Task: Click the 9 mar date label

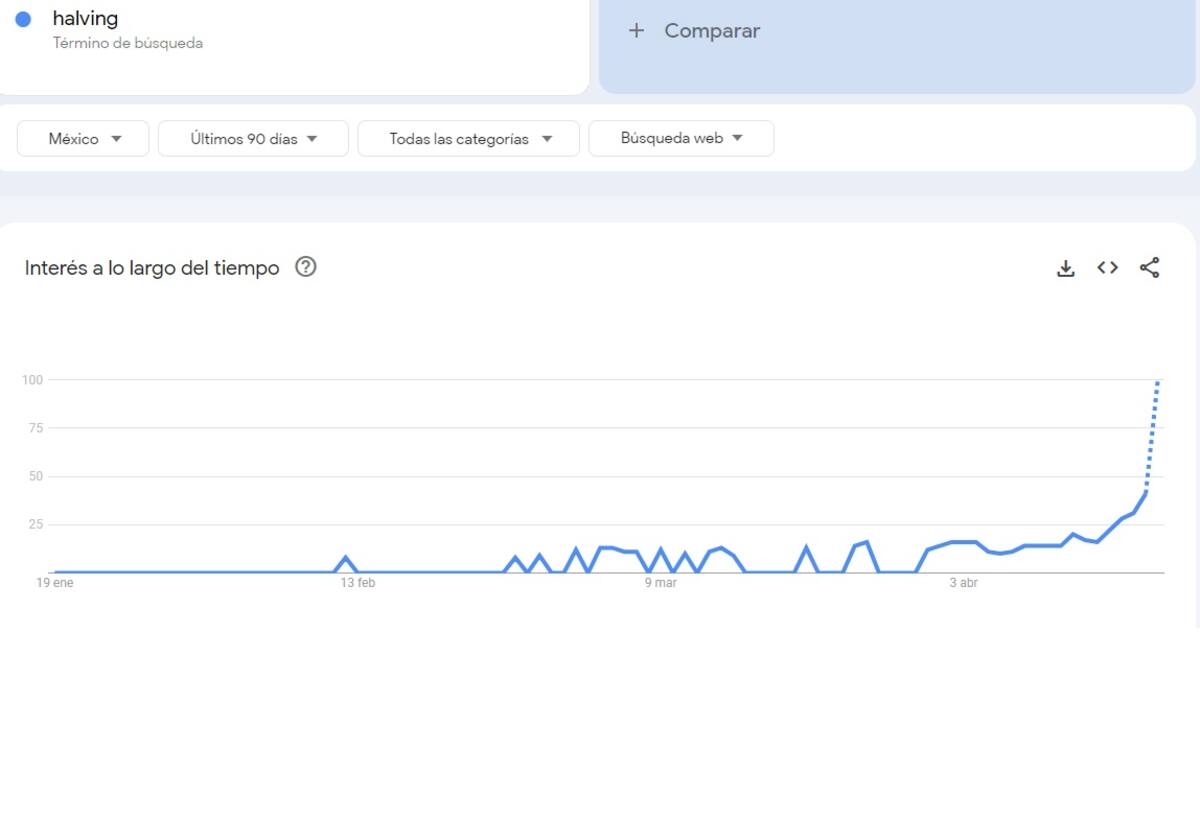Action: (660, 583)
